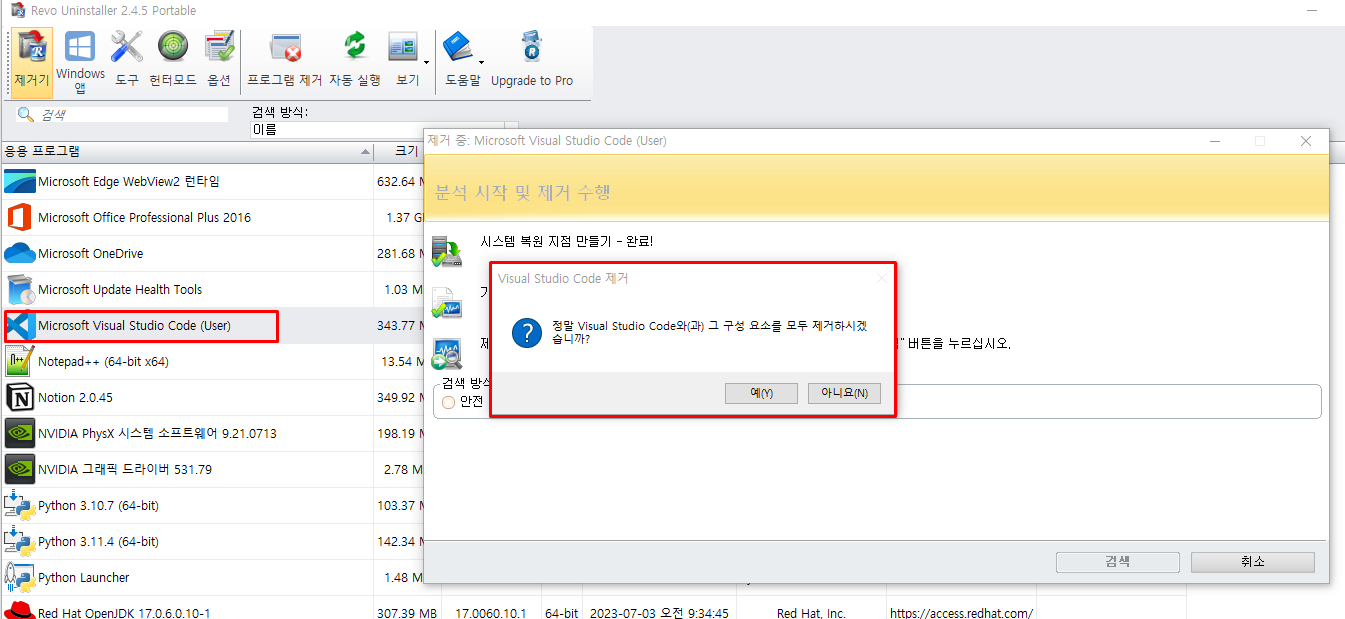The width and height of the screenshot is (1345, 619).
Task: Select the Notion 2.0.45 row text
Action: pyautogui.click(x=75, y=397)
